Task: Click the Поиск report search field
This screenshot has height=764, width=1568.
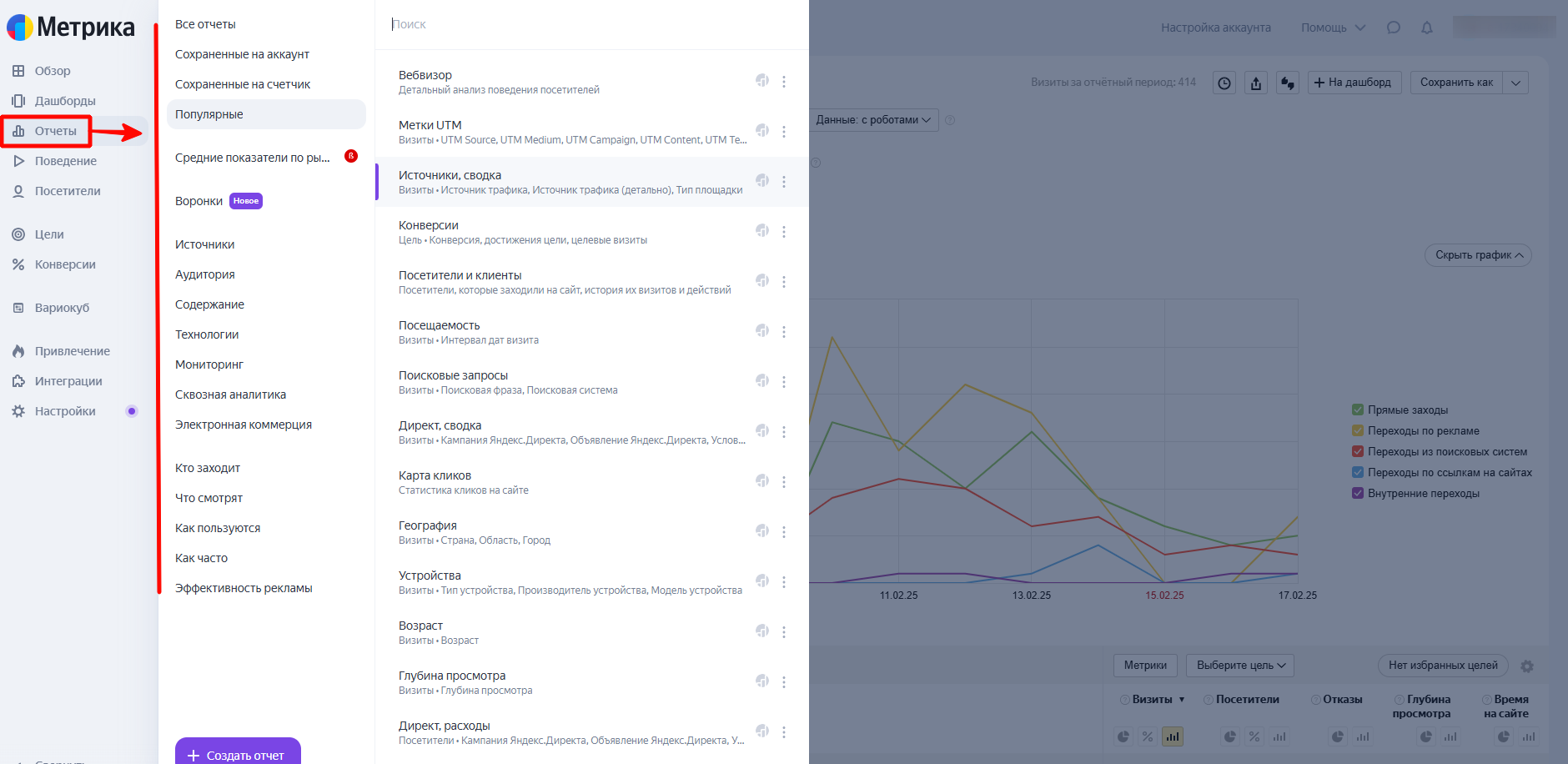Action: click(x=584, y=24)
